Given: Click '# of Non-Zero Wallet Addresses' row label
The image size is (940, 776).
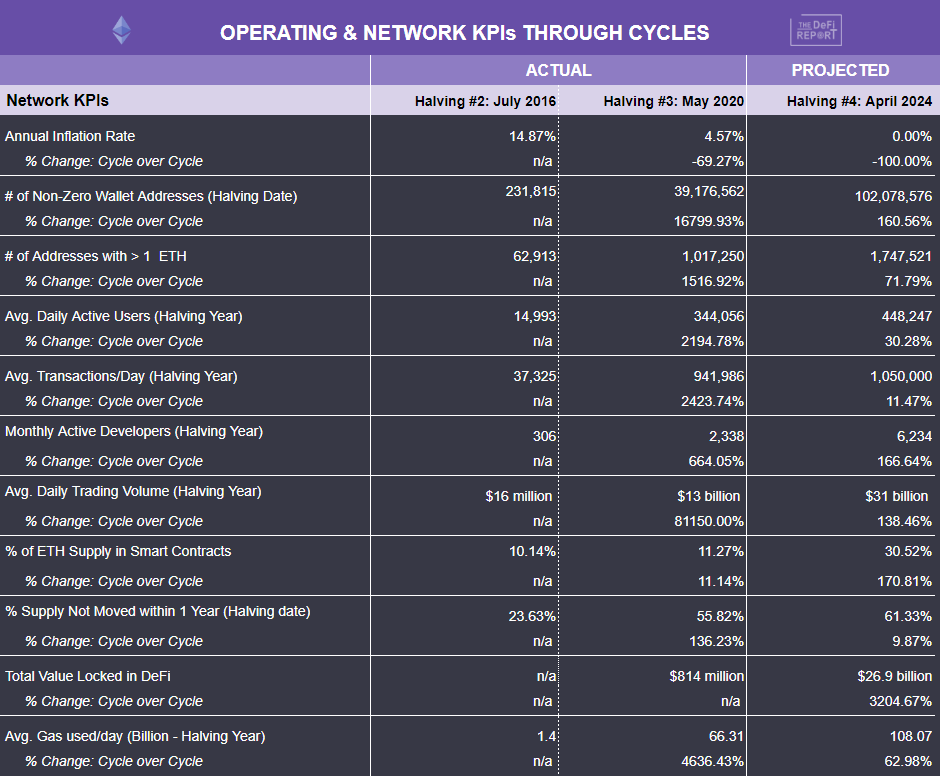Looking at the screenshot, I should tap(151, 196).
